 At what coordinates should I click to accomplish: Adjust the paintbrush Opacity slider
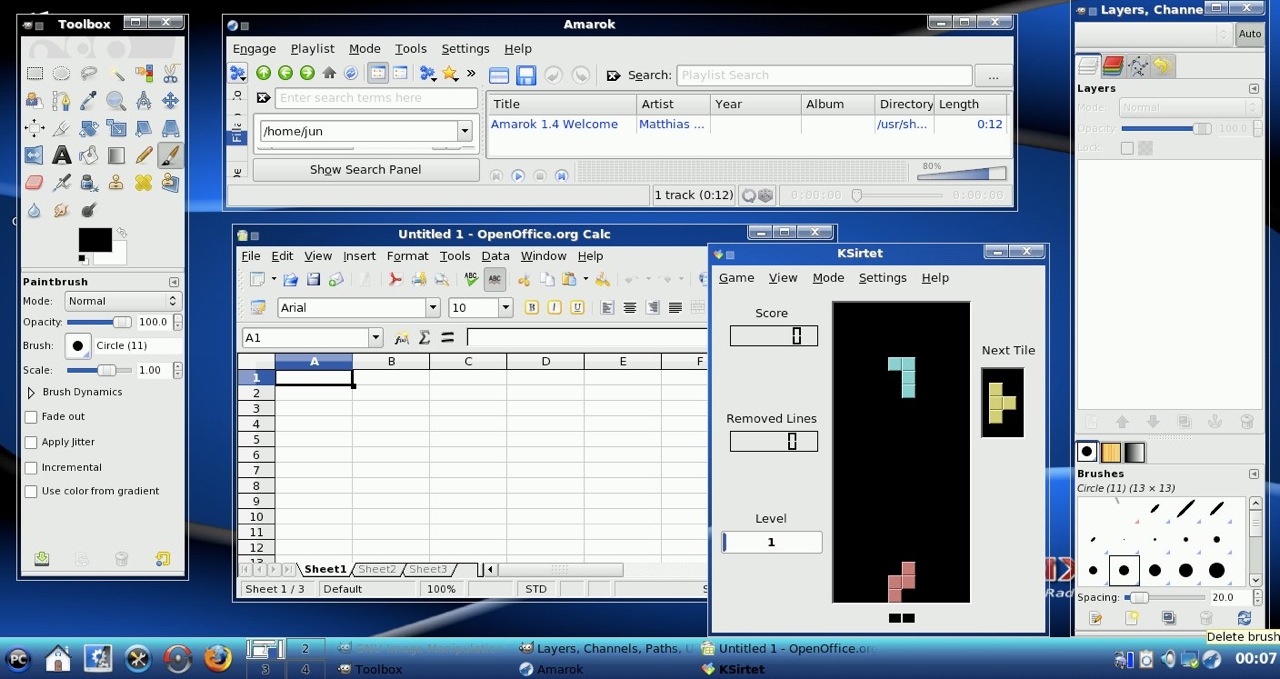pyautogui.click(x=99, y=322)
